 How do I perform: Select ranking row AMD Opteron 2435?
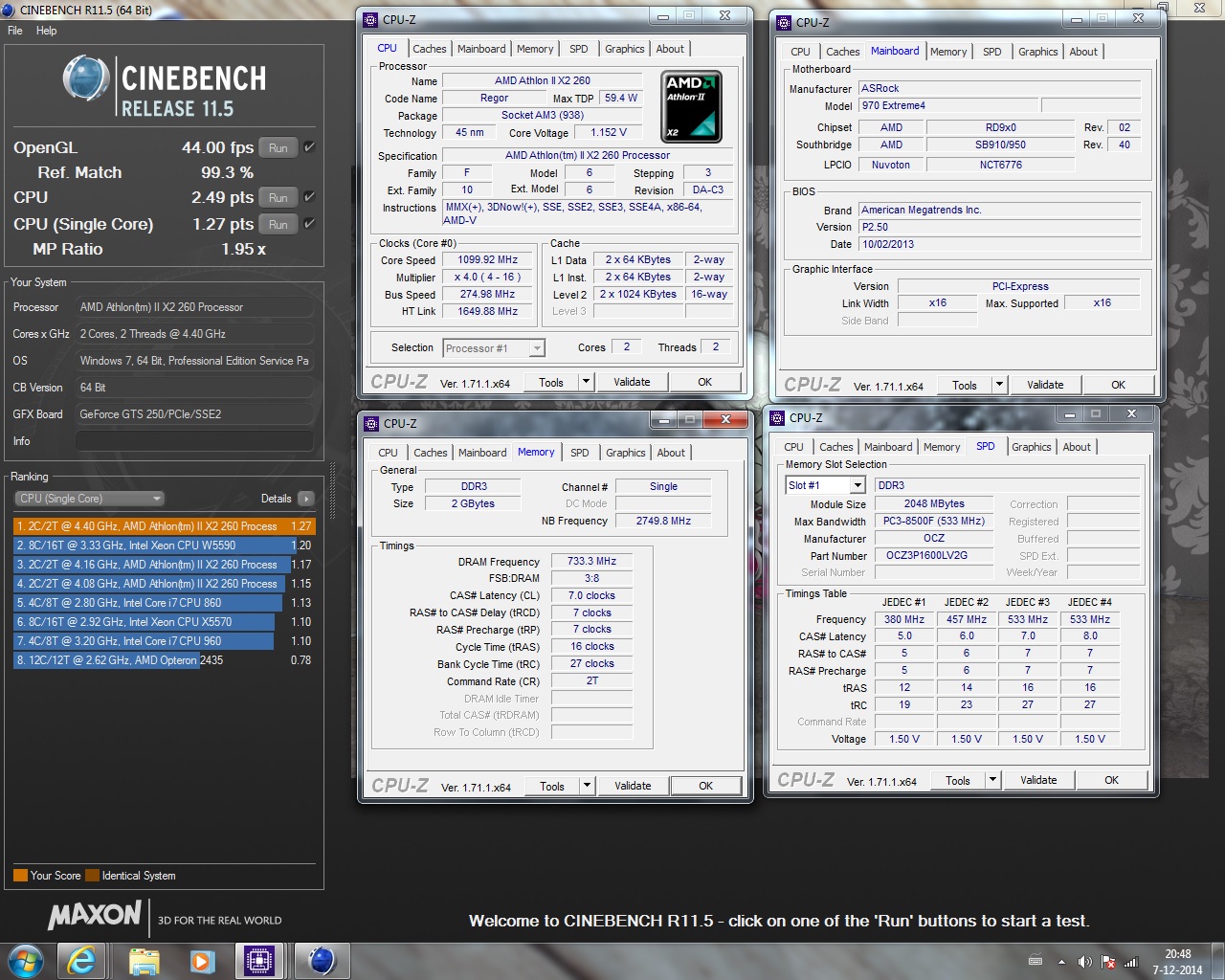click(x=164, y=660)
